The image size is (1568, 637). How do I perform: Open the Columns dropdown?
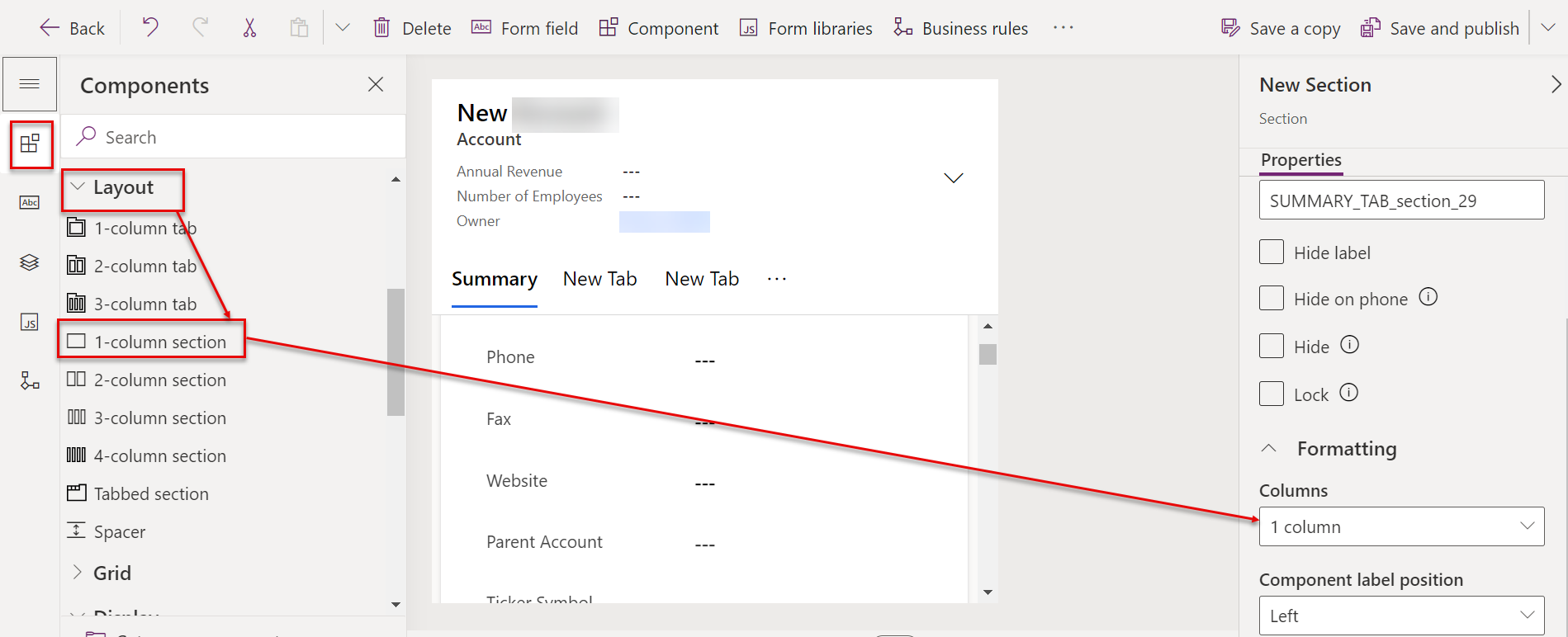coord(1401,526)
